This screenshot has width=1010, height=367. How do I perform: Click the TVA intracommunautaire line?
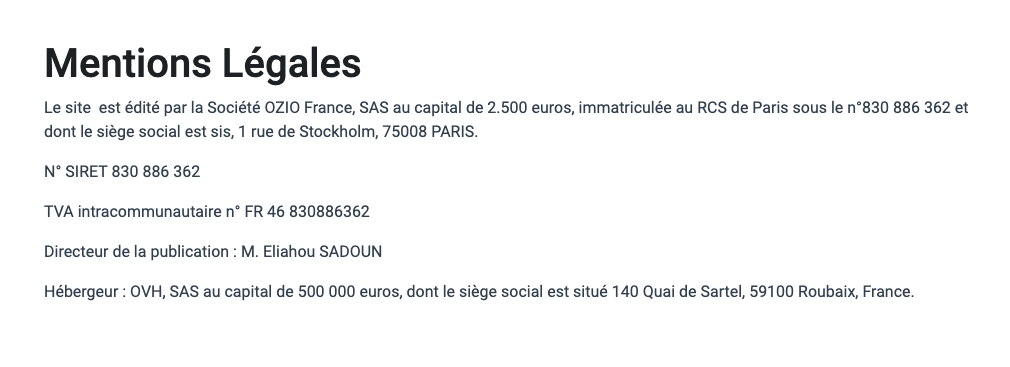click(207, 212)
